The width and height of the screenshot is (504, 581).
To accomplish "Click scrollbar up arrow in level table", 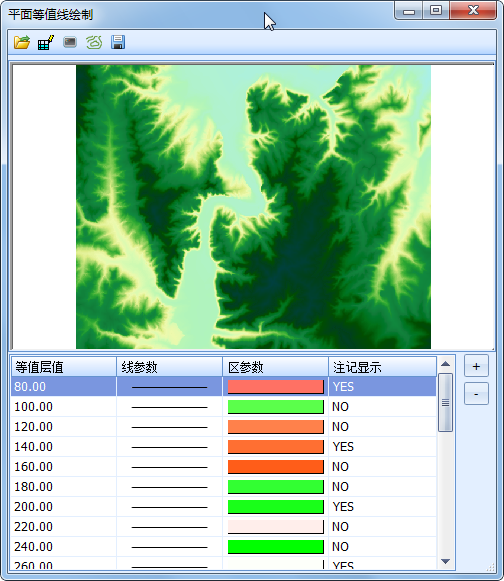I will point(445,364).
